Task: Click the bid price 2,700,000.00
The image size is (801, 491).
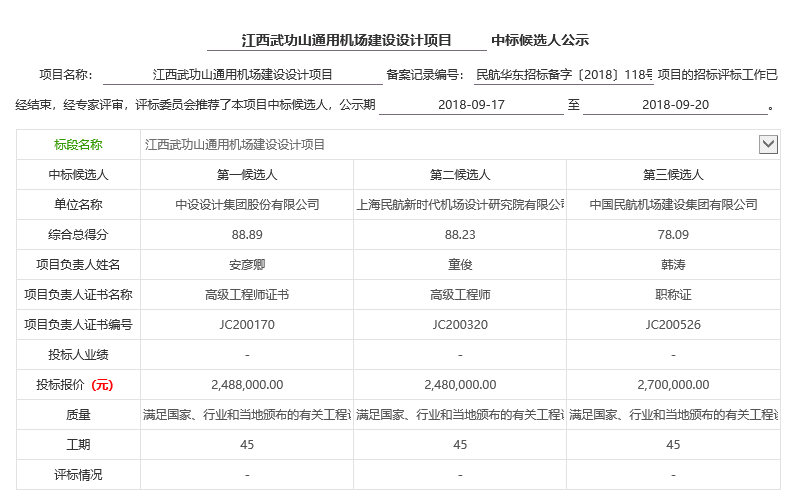Action: pos(673,385)
